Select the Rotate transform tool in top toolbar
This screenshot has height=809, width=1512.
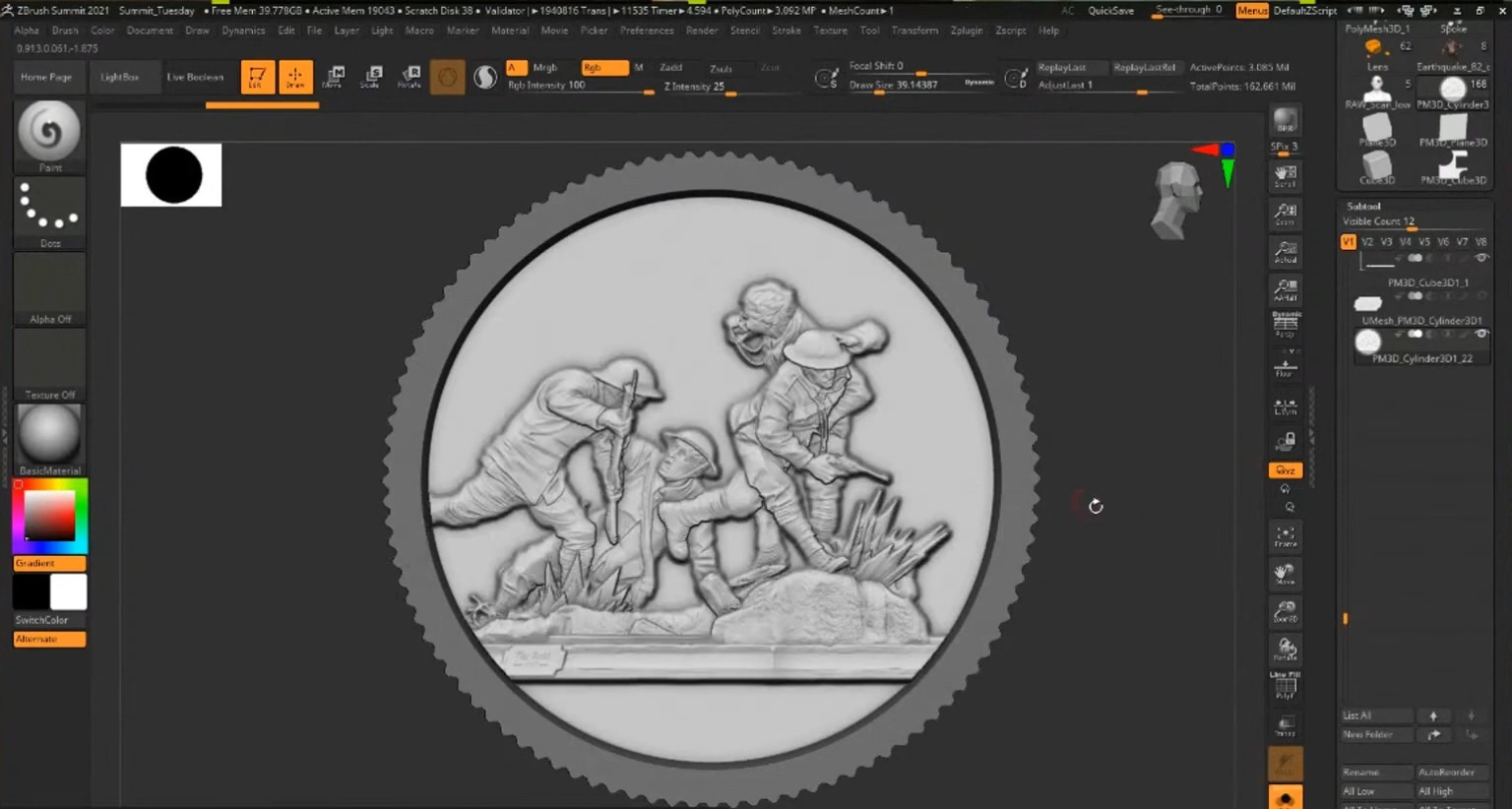[x=409, y=77]
